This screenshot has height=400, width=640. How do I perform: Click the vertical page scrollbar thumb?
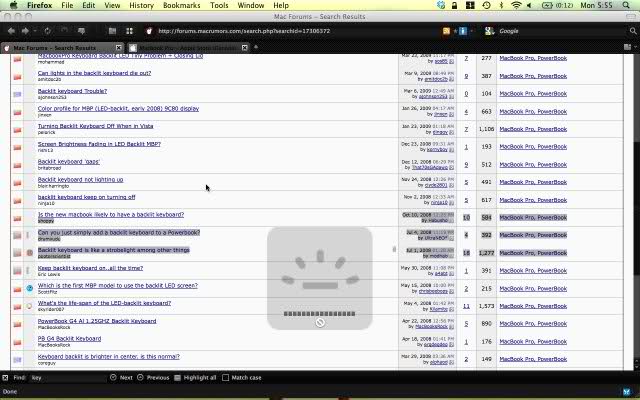636,208
